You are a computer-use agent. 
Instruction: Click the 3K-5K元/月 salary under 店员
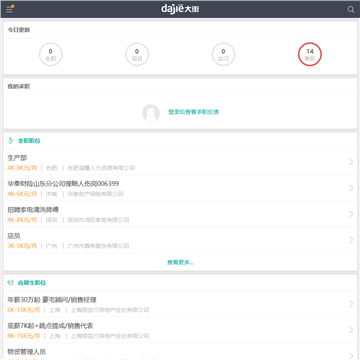pyautogui.click(x=22, y=246)
